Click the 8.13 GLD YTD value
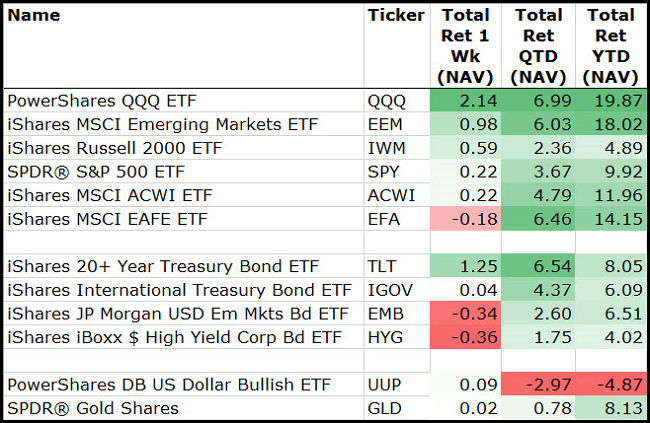Image resolution: width=650 pixels, height=423 pixels. pos(611,409)
